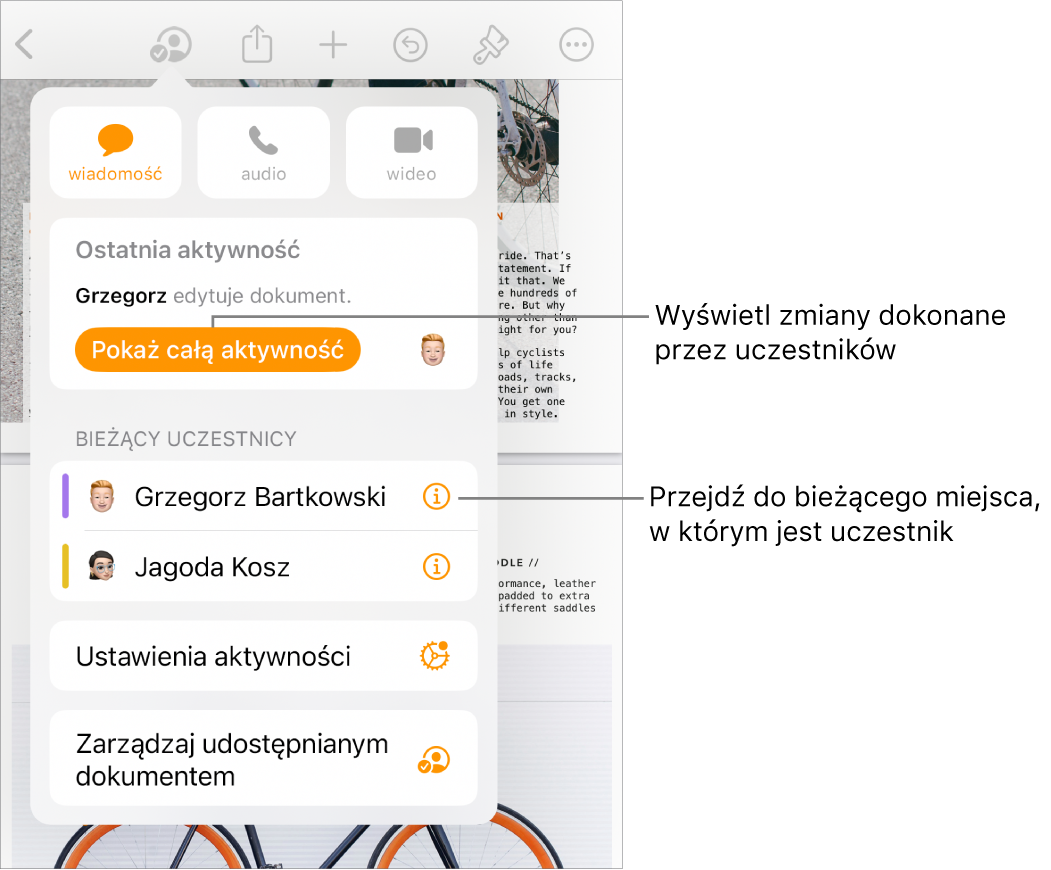Screen dimensions: 1051x870
Task: Open Zarządzaj udostępnianym dokumentem
Action: pos(263,758)
